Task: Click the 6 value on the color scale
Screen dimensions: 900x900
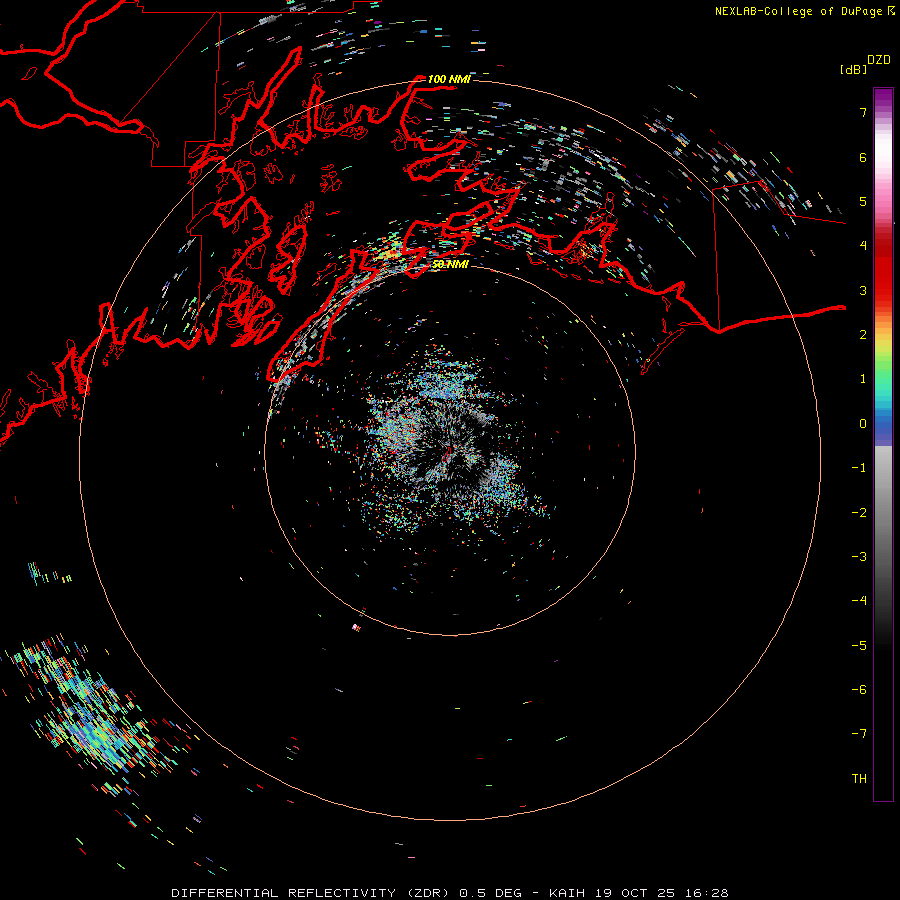Action: tap(863, 157)
